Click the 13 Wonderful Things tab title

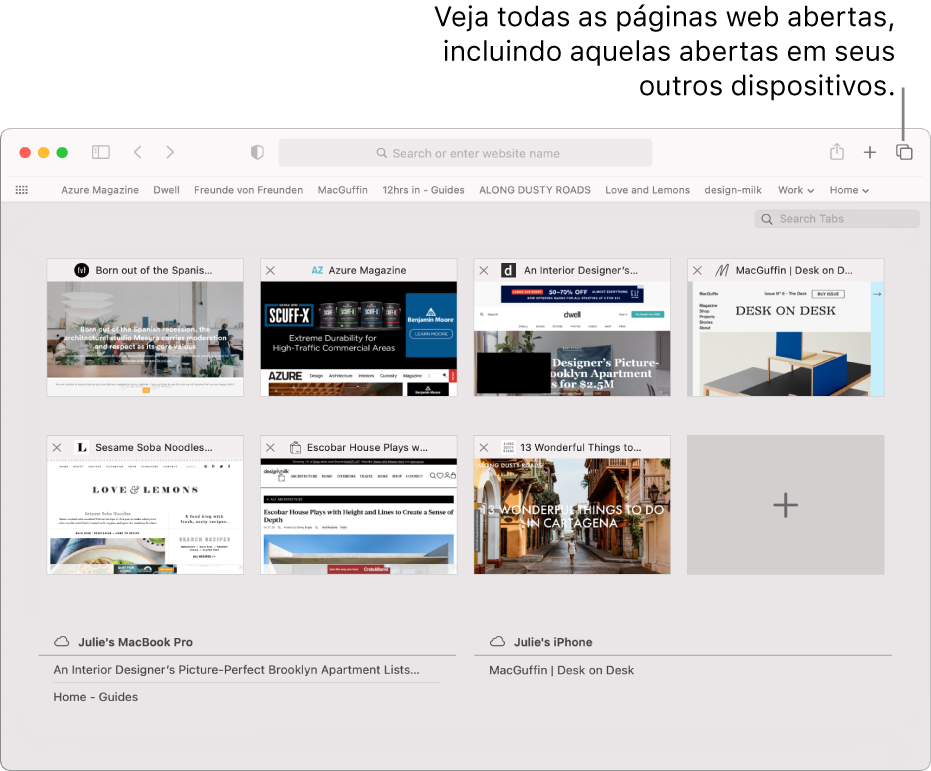(581, 448)
